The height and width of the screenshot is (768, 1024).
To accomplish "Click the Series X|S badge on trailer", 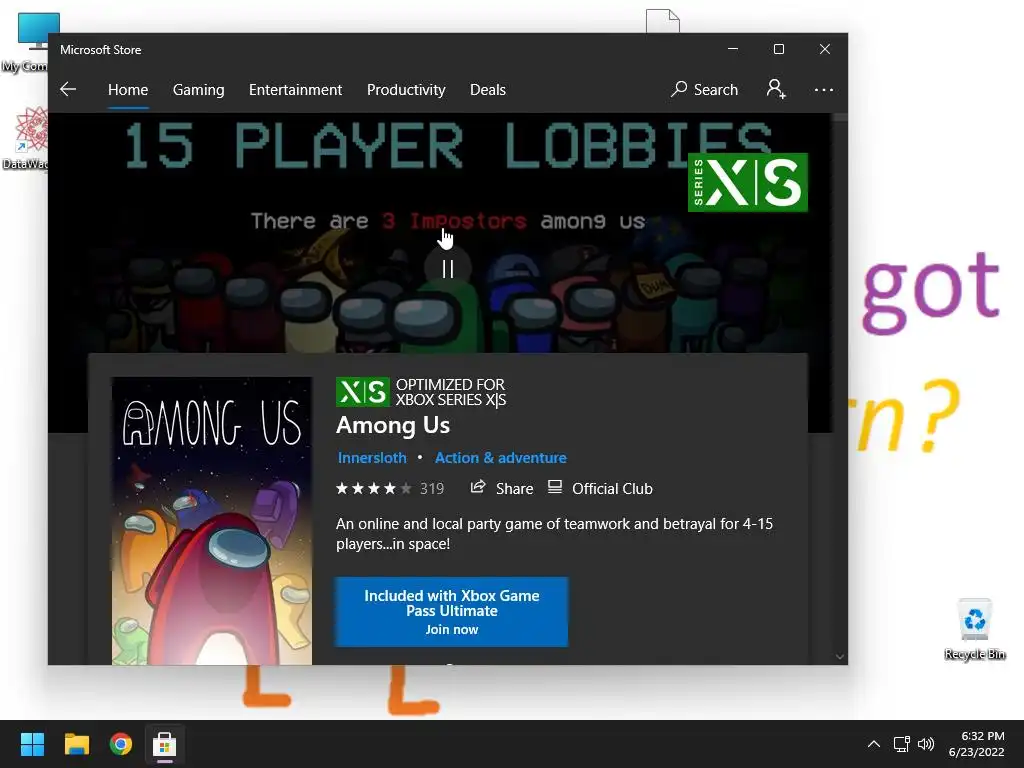I will click(x=748, y=182).
